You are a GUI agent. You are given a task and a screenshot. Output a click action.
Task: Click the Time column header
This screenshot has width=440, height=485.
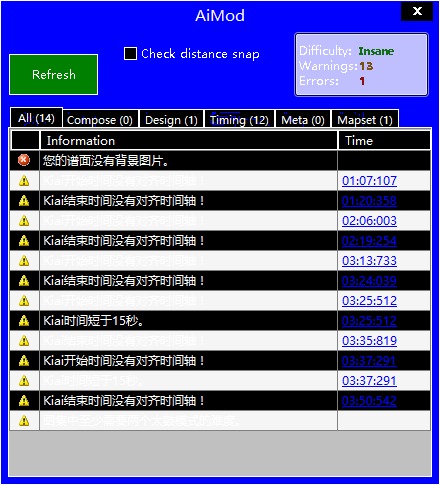click(385, 140)
